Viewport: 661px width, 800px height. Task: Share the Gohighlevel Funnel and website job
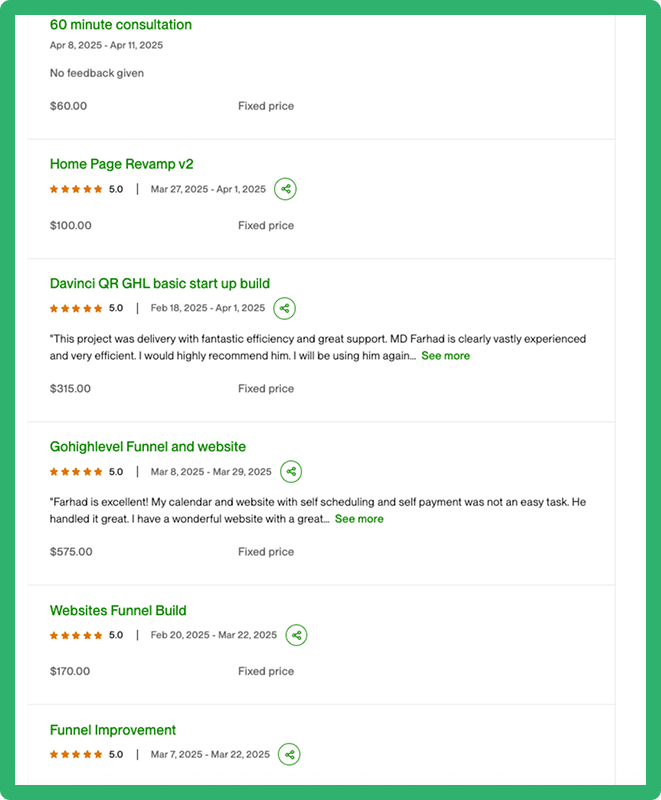tap(290, 472)
